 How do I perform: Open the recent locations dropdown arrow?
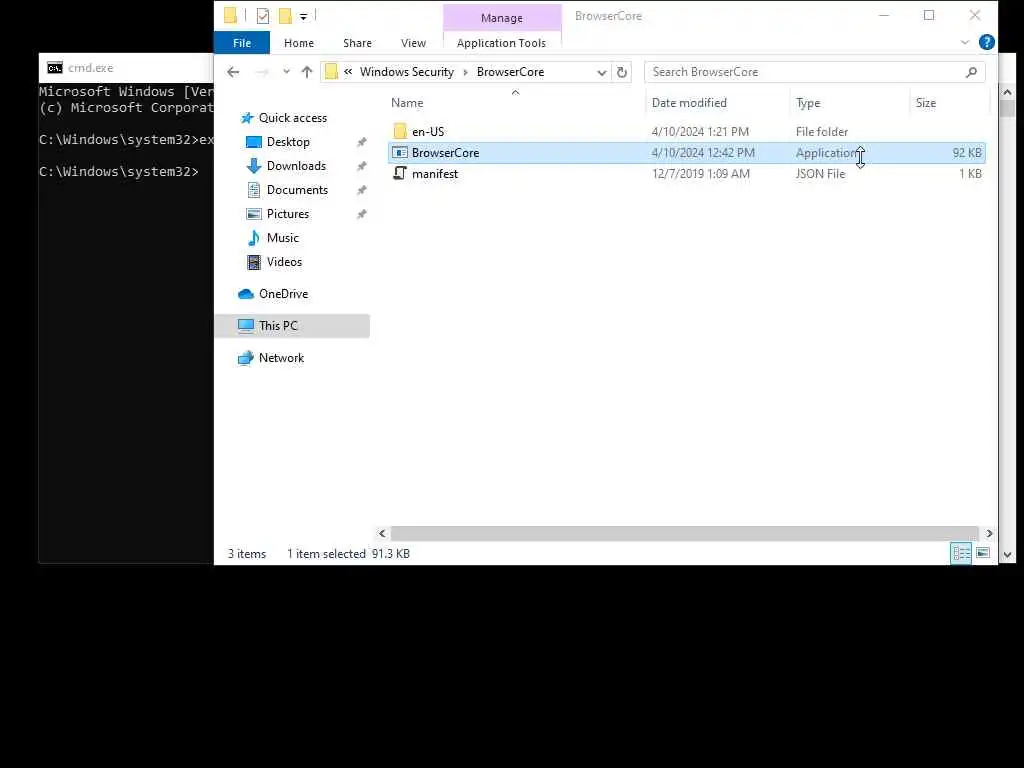(x=286, y=72)
